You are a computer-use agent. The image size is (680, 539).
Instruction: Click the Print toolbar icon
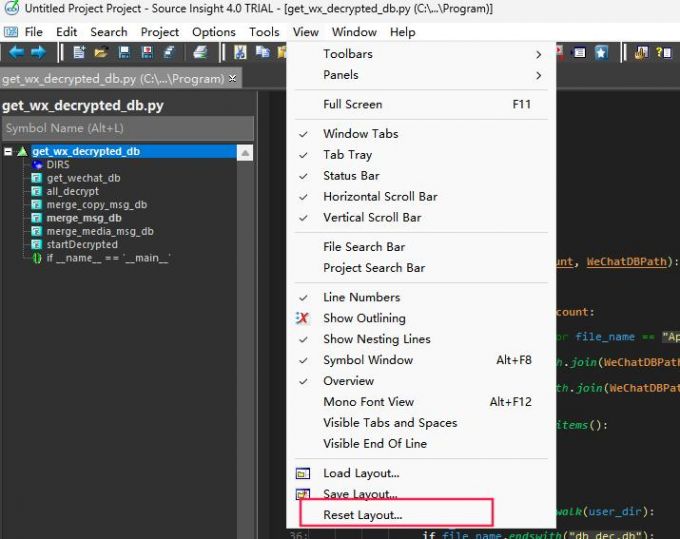click(200, 52)
